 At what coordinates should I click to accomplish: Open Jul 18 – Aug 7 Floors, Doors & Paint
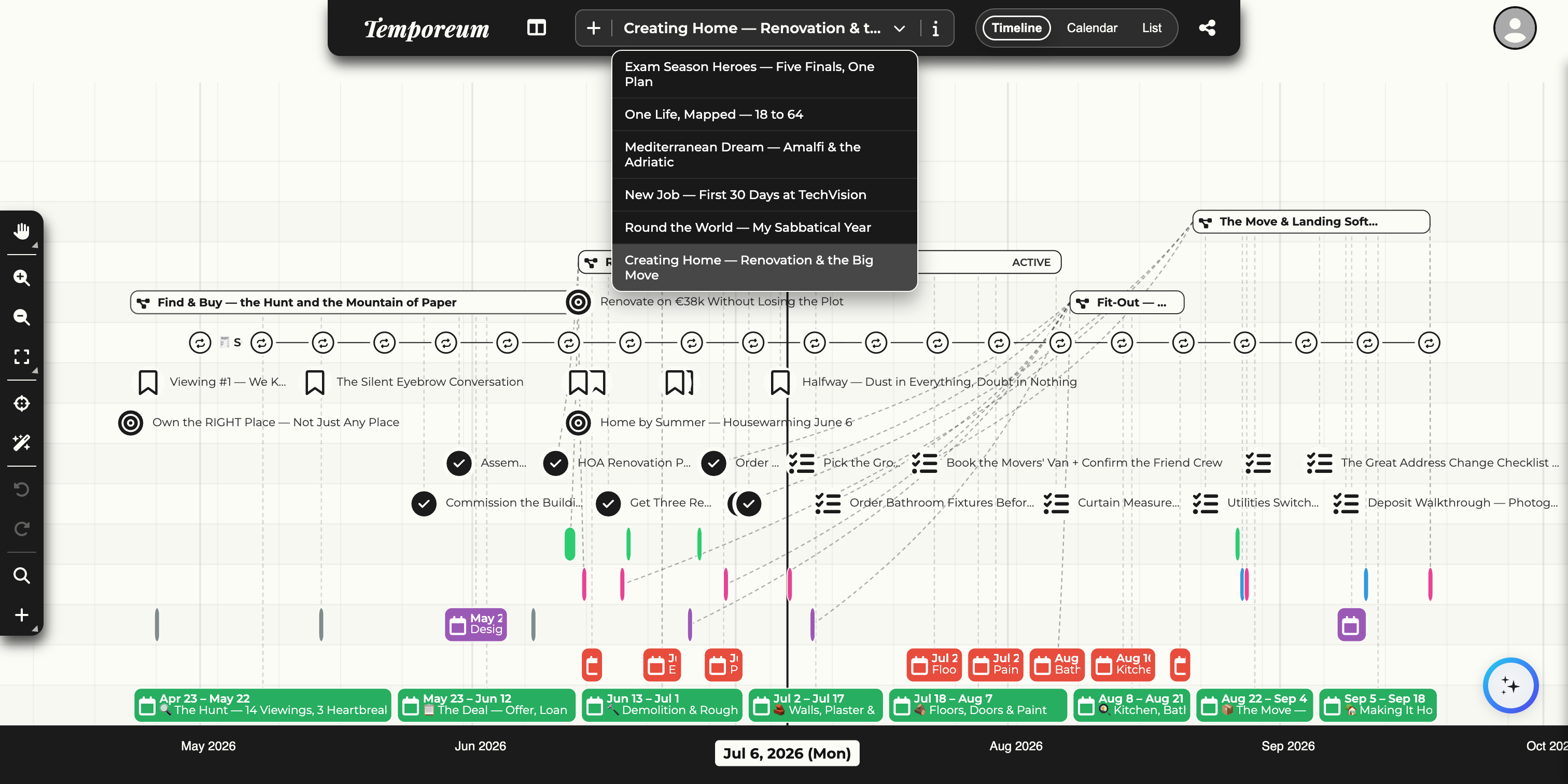click(977, 705)
